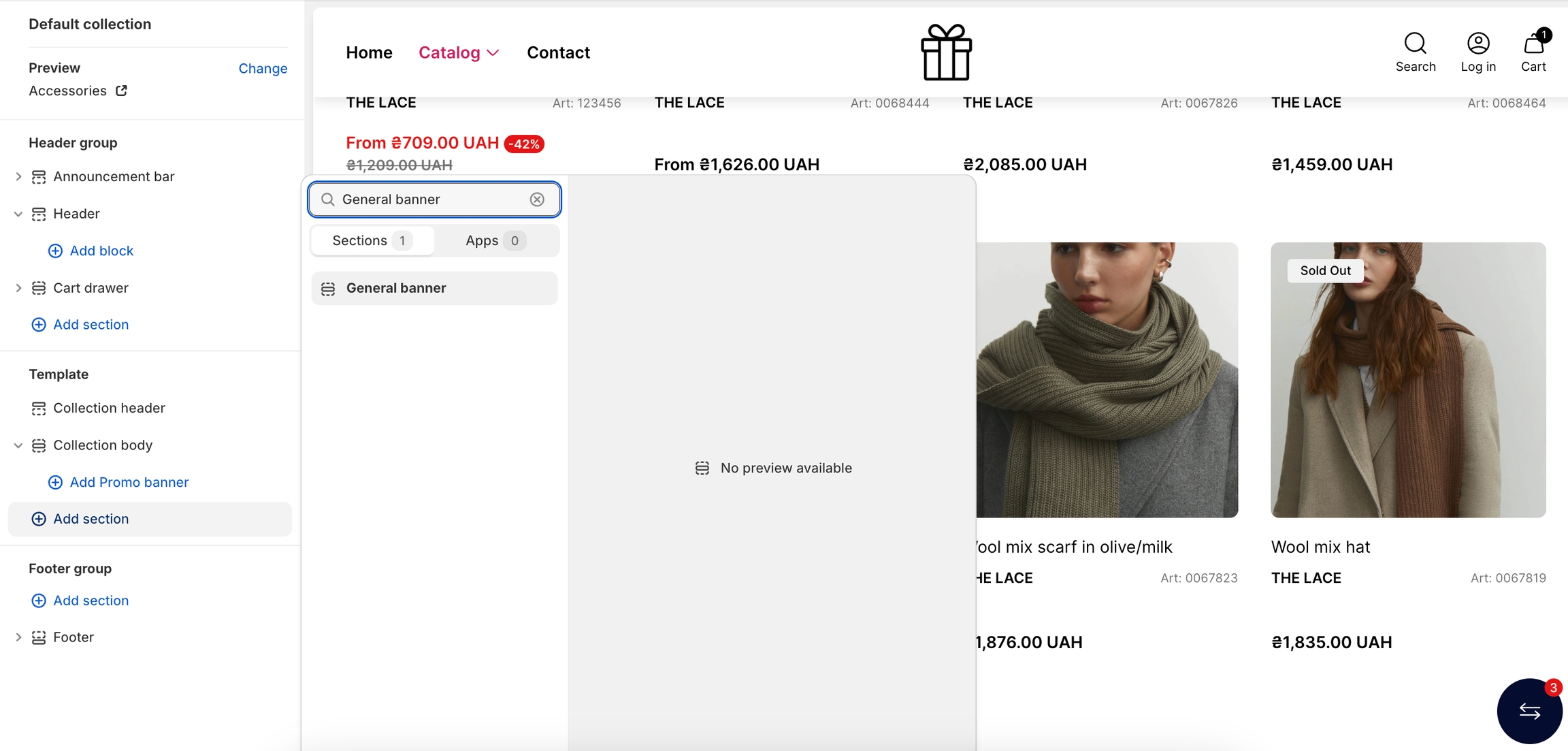Screen dimensions: 1568x751
Task: Open the Cart bag icon
Action: click(x=1533, y=44)
